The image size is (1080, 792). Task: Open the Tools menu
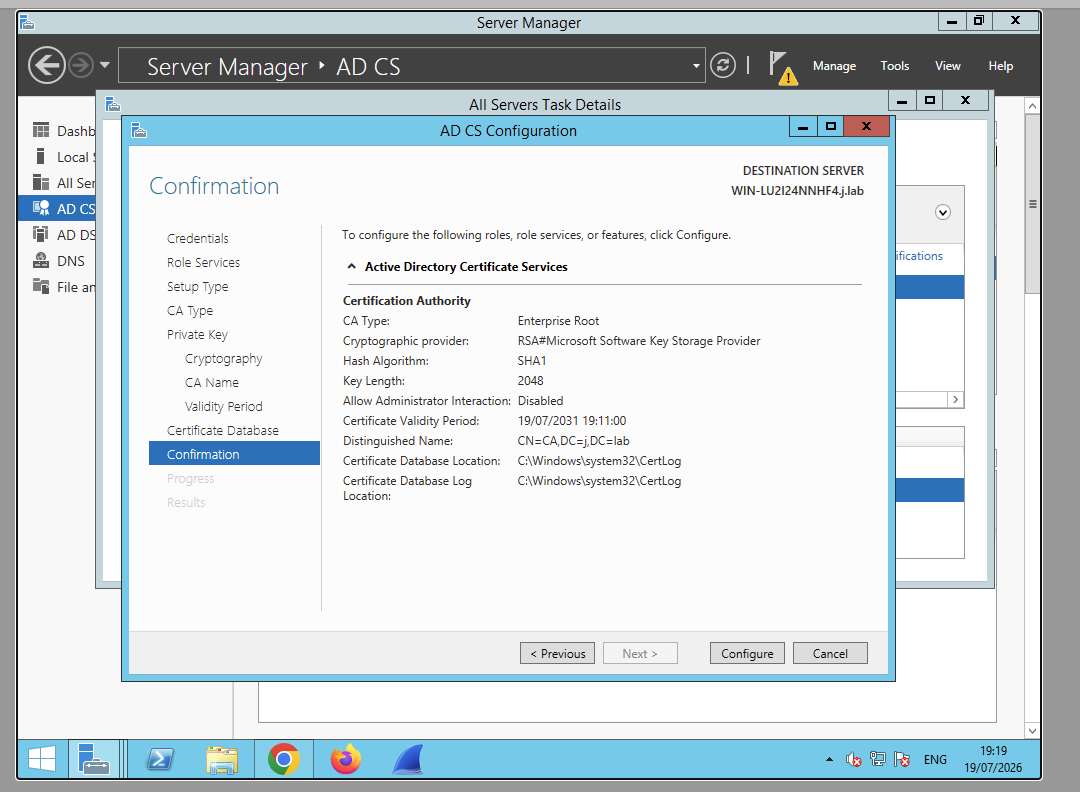(x=894, y=66)
